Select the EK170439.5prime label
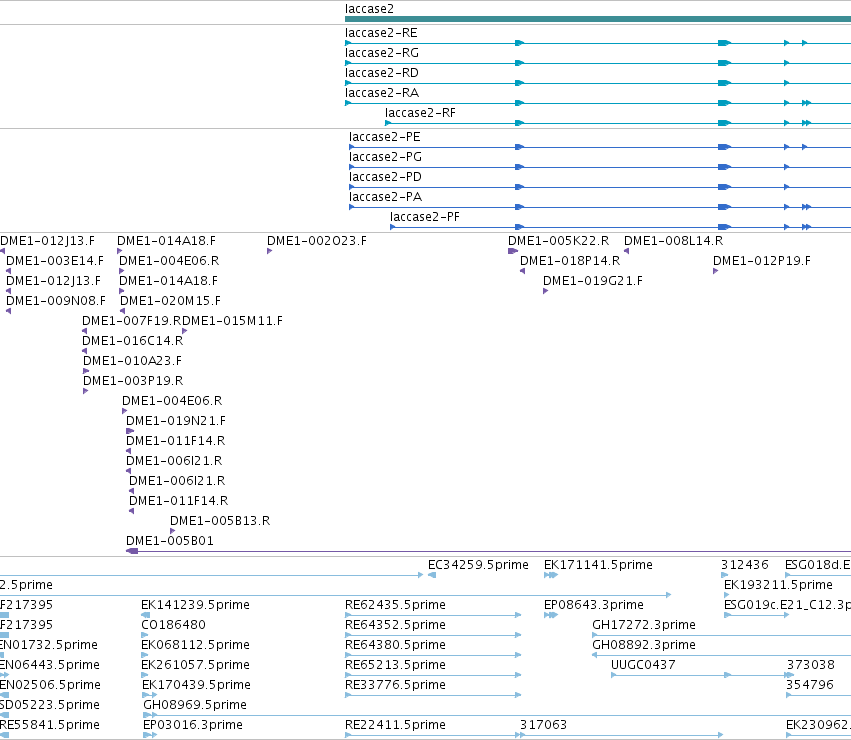The width and height of the screenshot is (851, 740). coord(196,685)
